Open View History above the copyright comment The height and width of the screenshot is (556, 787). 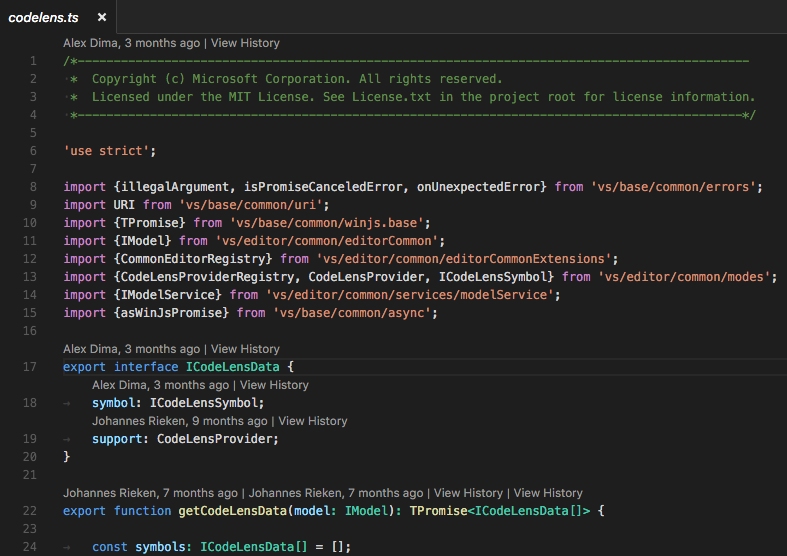(x=245, y=43)
